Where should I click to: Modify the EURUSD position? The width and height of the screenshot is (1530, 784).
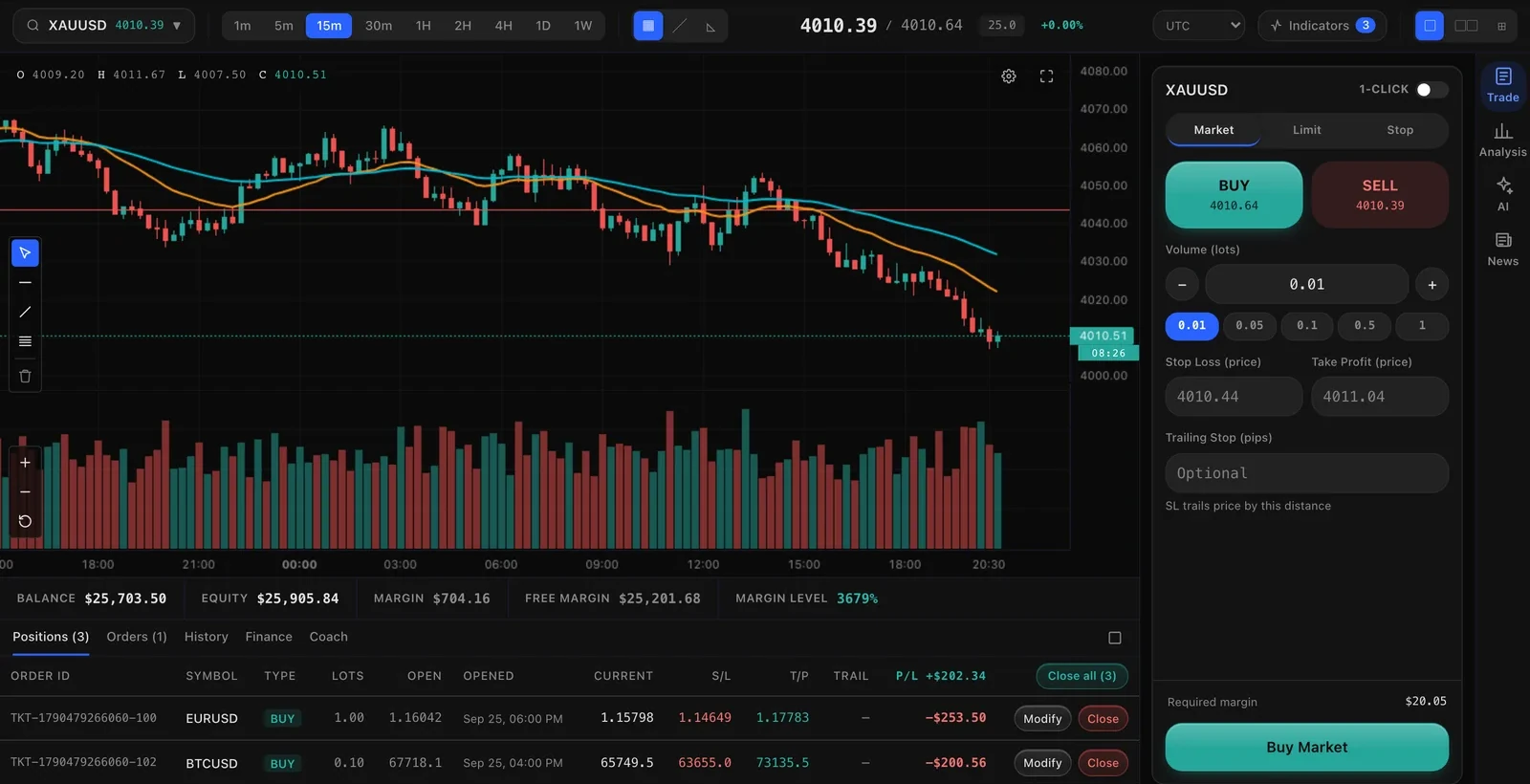pos(1042,719)
